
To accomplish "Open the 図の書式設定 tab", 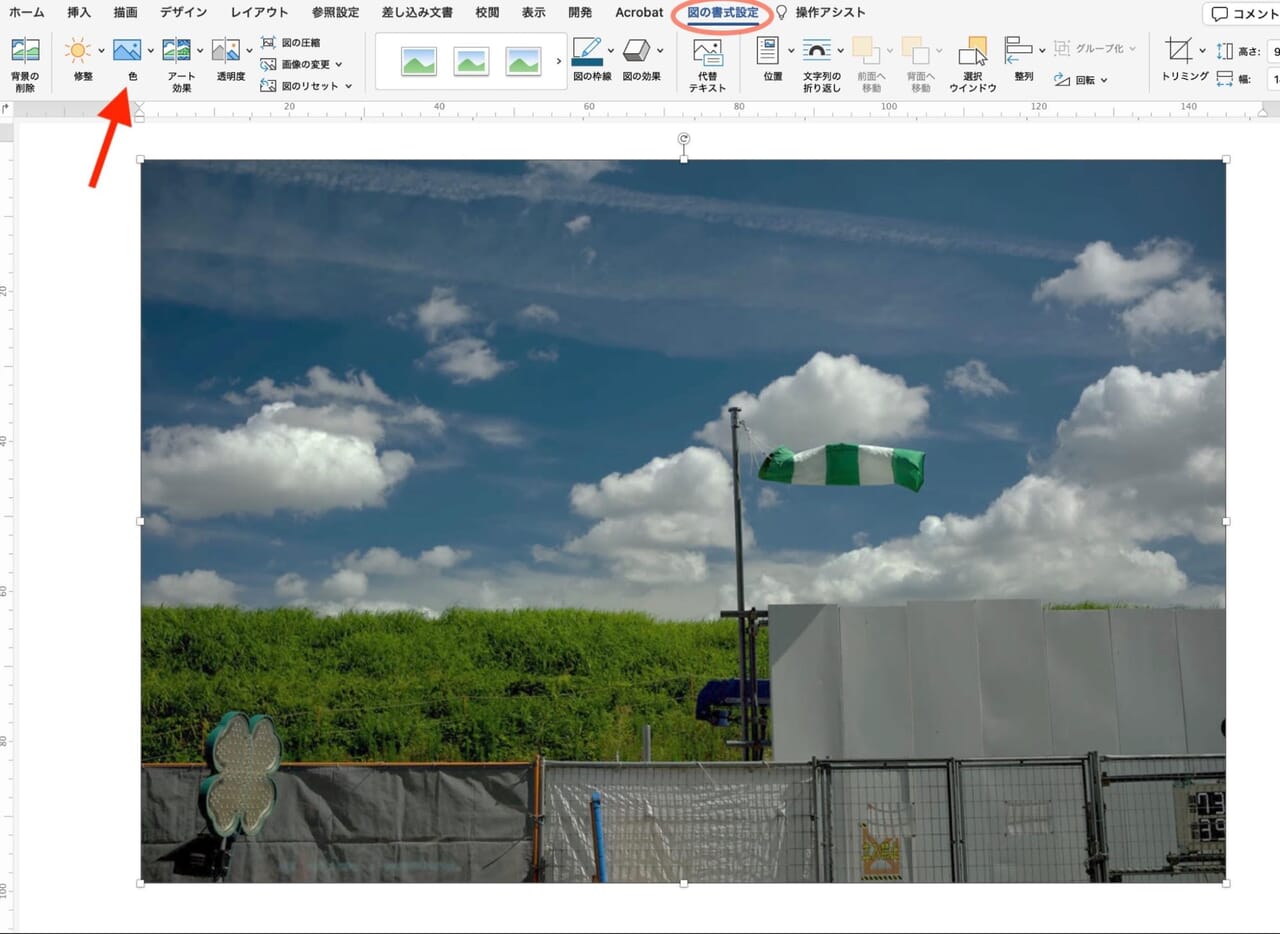I will (x=722, y=13).
